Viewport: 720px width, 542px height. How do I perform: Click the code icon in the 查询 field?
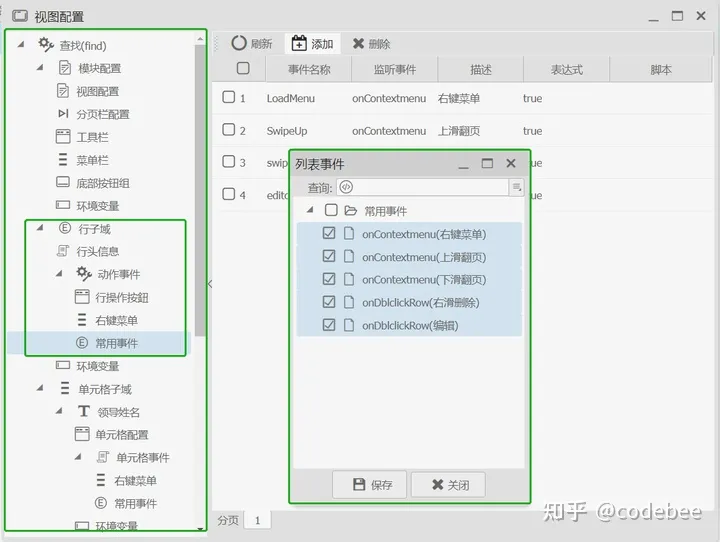coord(346,187)
